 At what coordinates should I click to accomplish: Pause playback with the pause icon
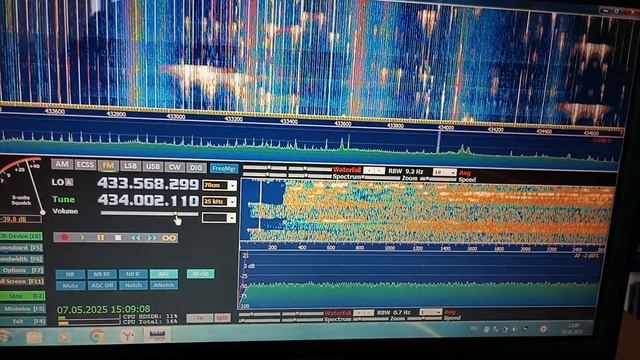[x=100, y=237]
